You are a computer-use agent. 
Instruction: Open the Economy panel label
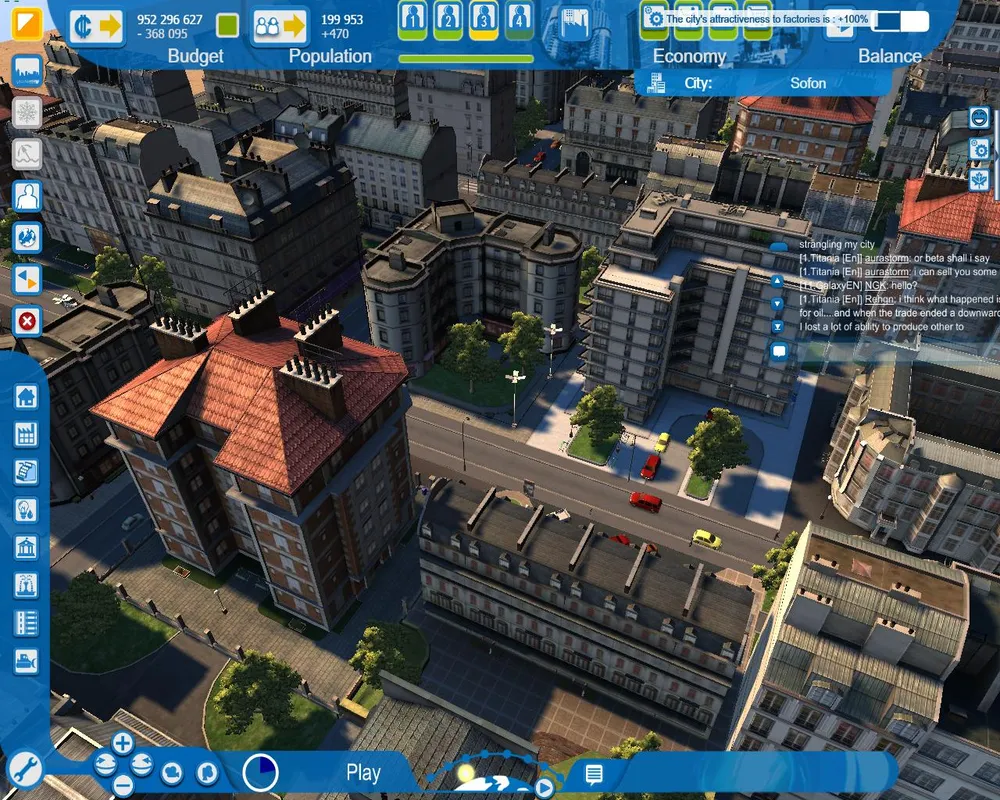click(689, 56)
